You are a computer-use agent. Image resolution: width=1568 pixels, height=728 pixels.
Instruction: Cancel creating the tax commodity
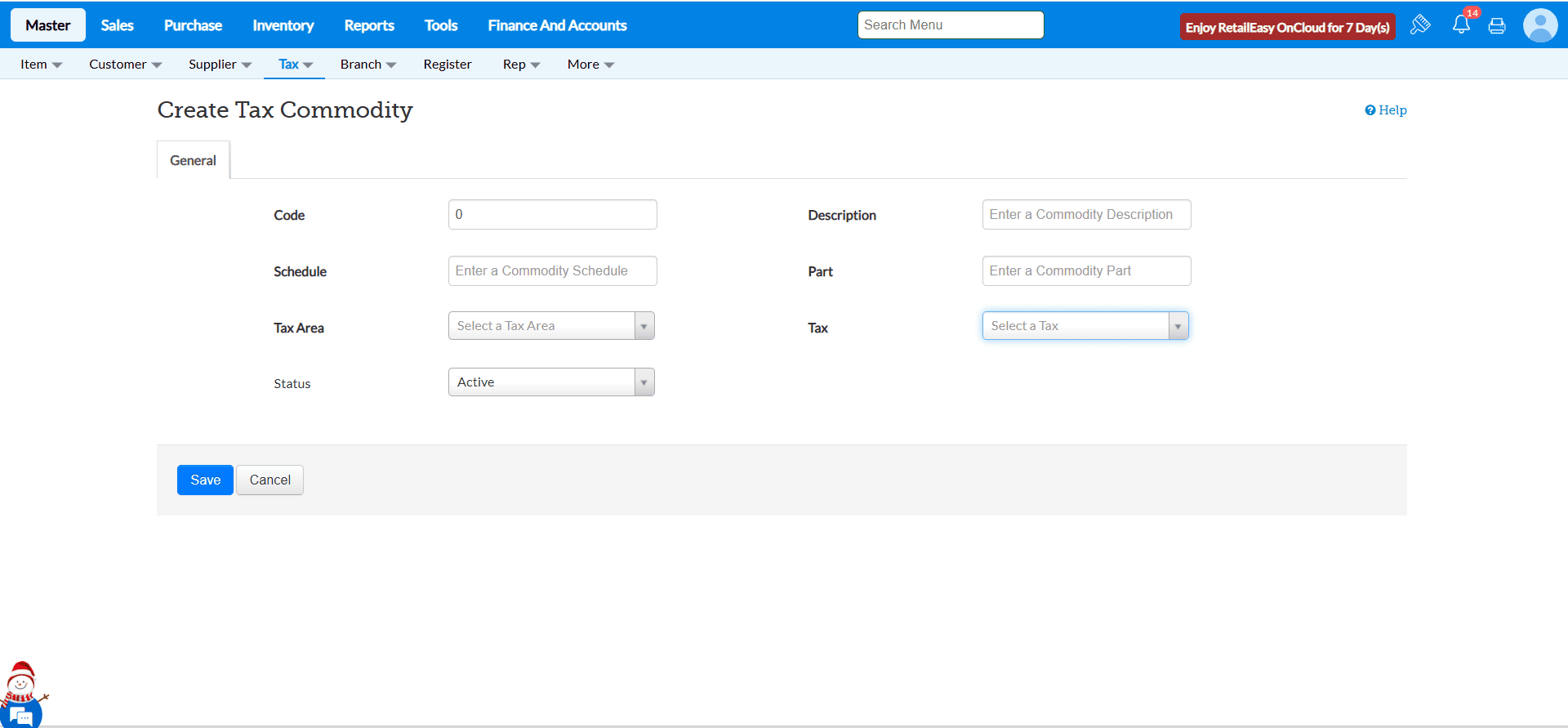[x=269, y=480]
